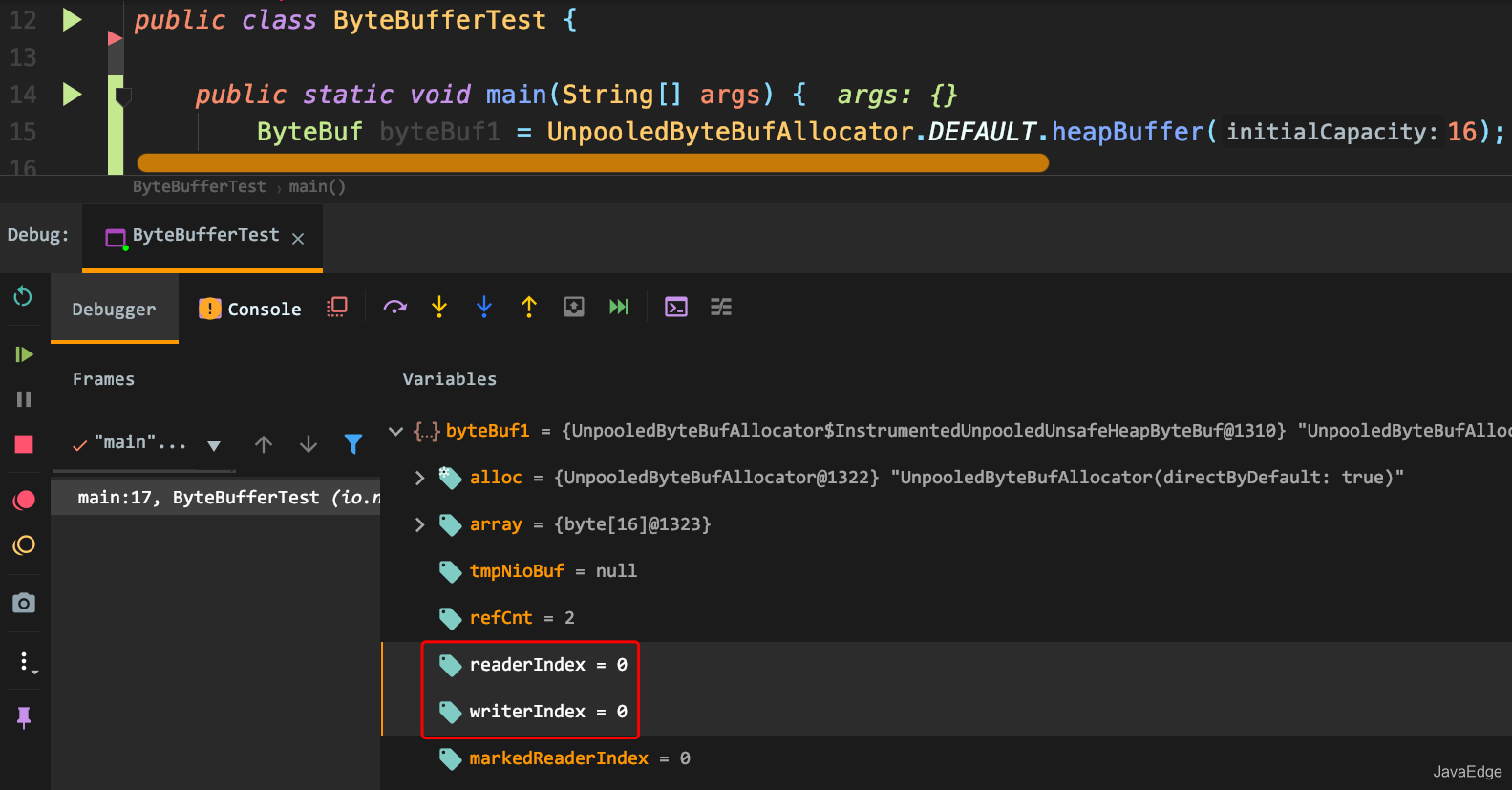Click line number 15 in gutter
This screenshot has width=1512, height=790.
point(23,132)
